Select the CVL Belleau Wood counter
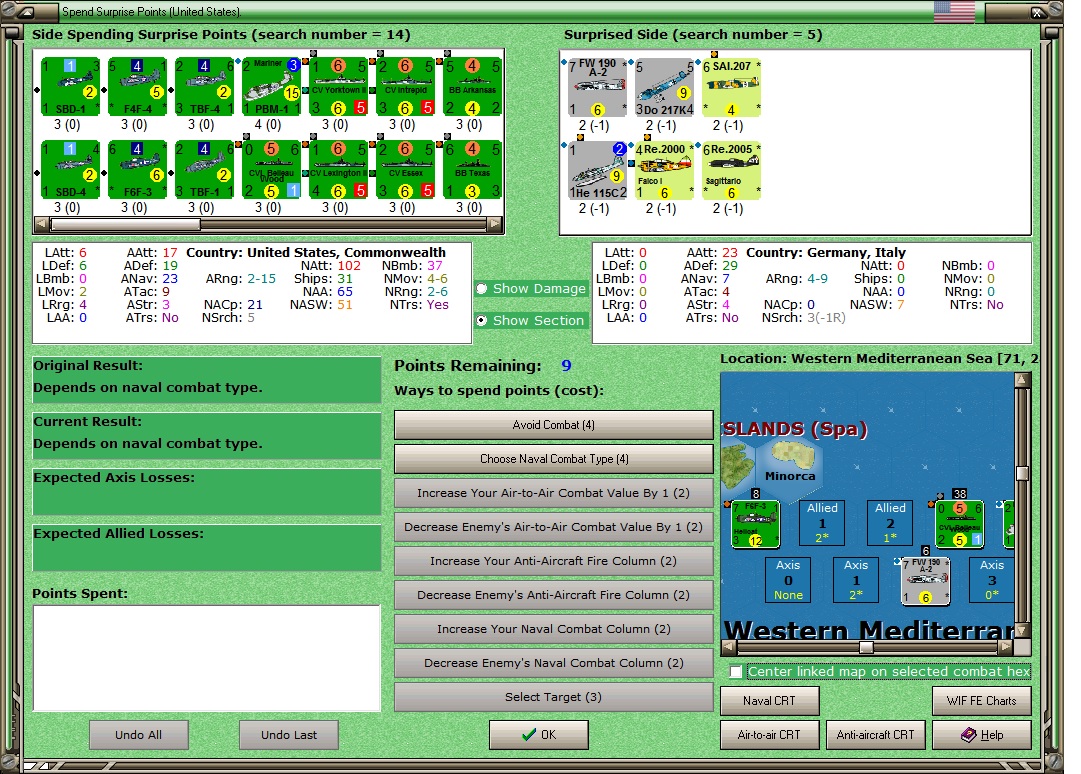Image resolution: width=1081 pixels, height=774 pixels. (271, 170)
